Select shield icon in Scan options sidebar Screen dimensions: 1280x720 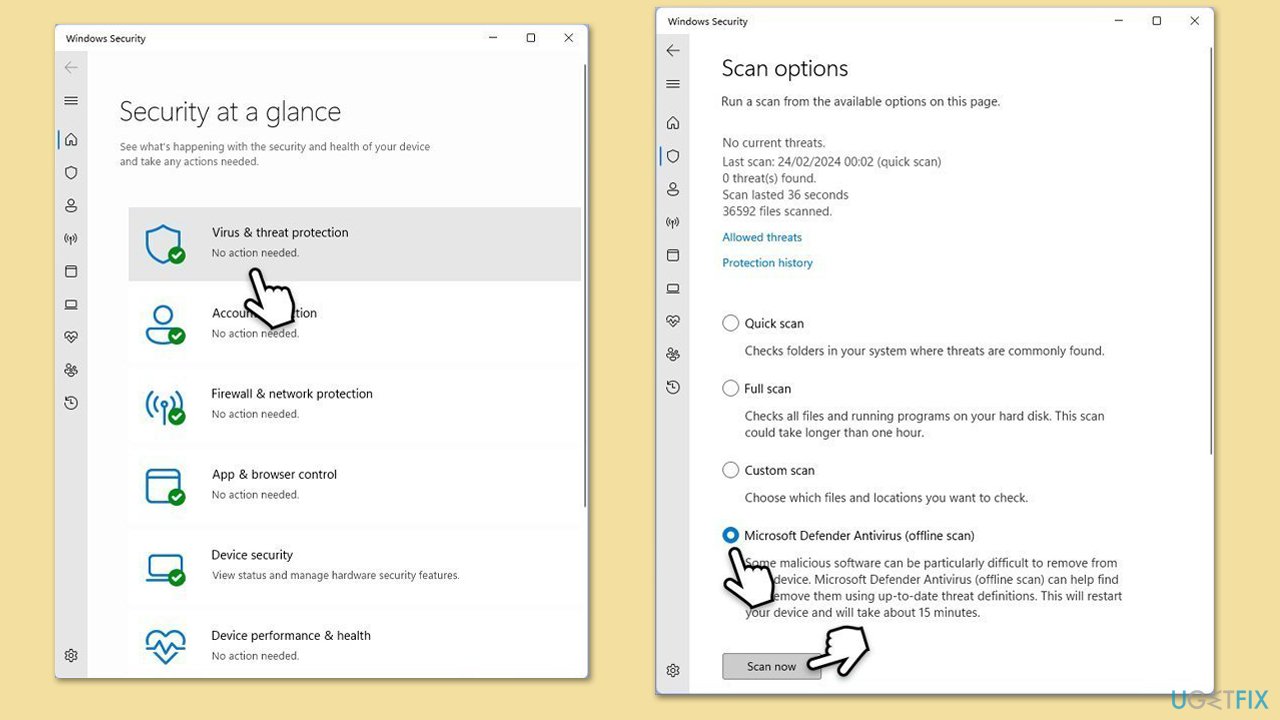[x=673, y=156]
